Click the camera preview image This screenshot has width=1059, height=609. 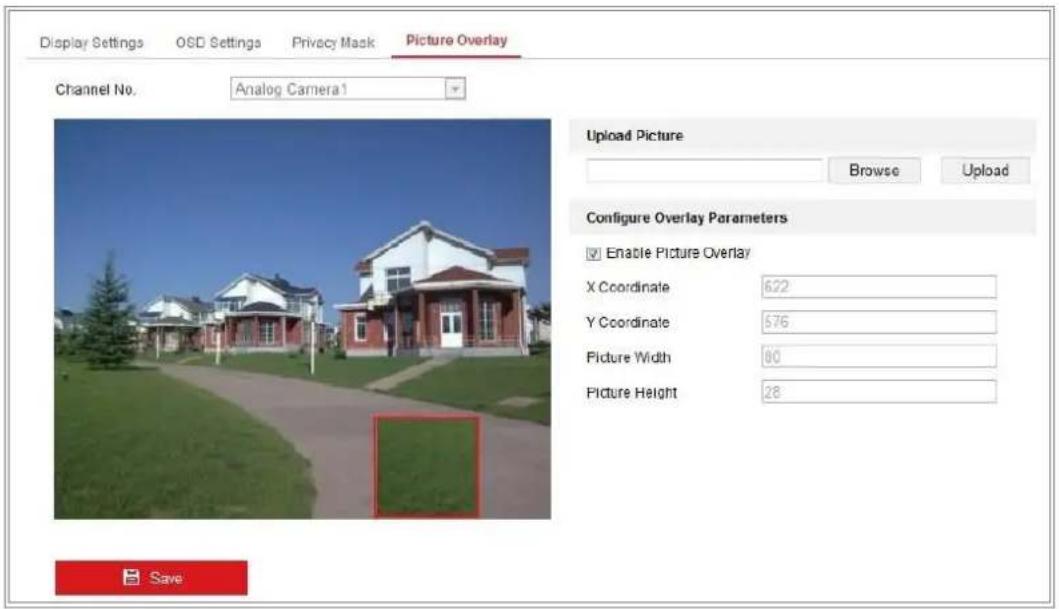pyautogui.click(x=303, y=319)
